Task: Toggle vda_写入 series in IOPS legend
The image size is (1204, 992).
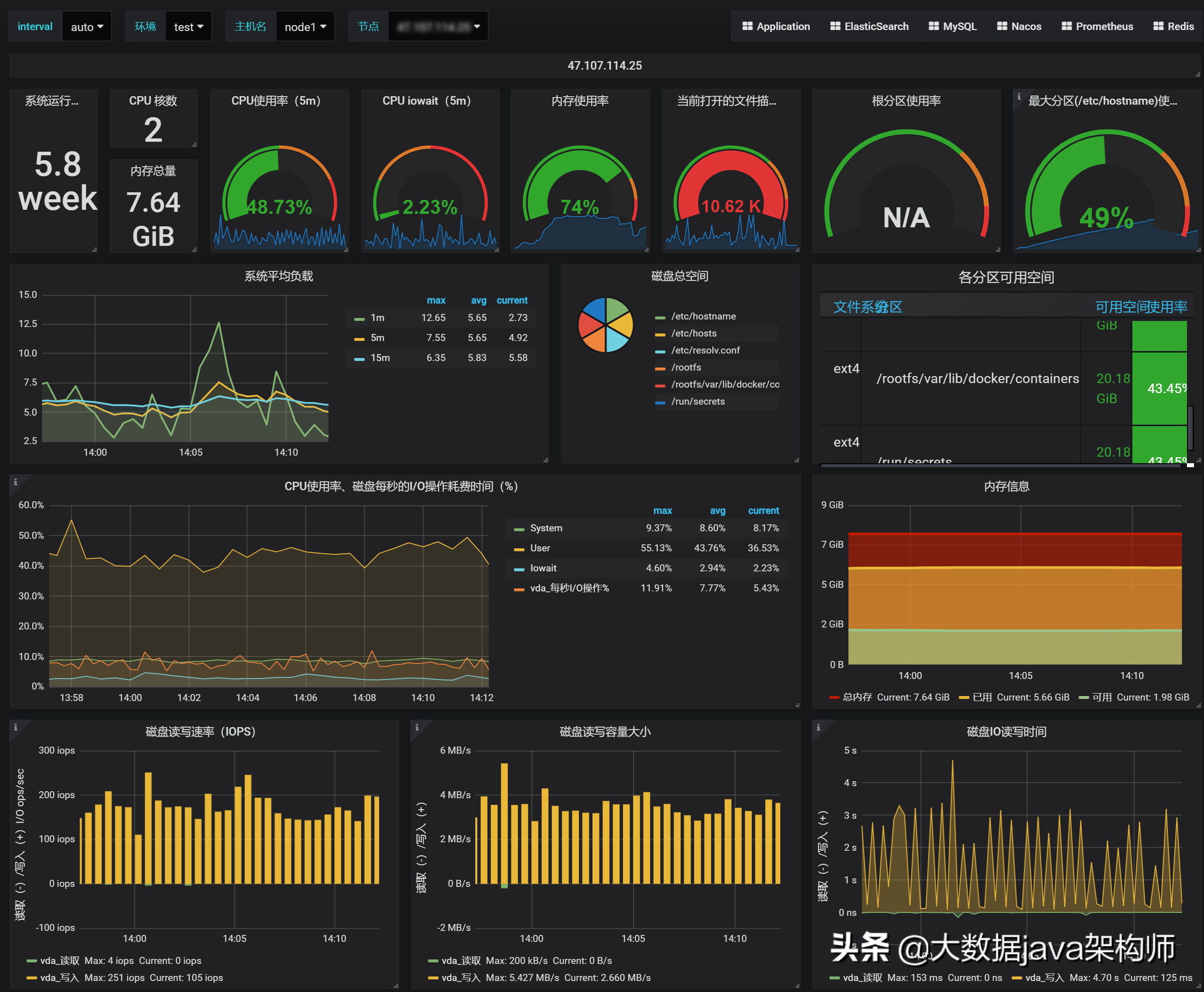Action: coord(60,977)
